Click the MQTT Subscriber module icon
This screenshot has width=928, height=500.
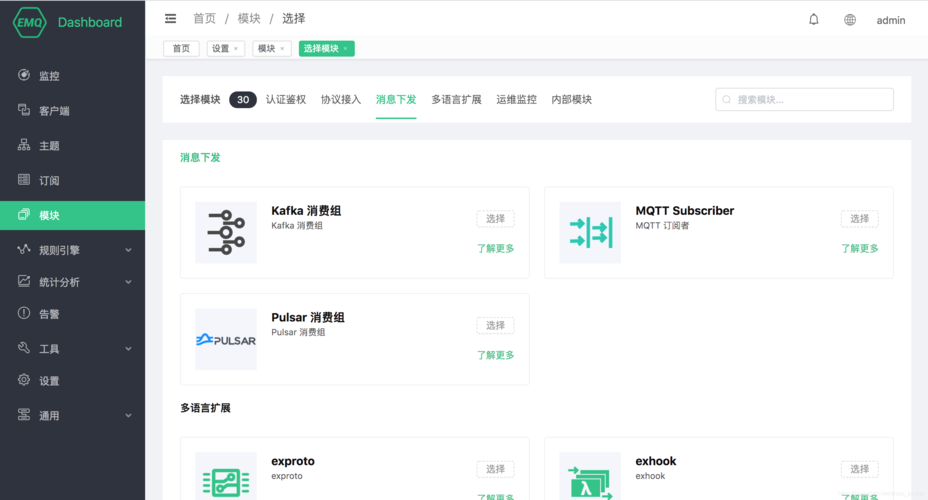[590, 232]
